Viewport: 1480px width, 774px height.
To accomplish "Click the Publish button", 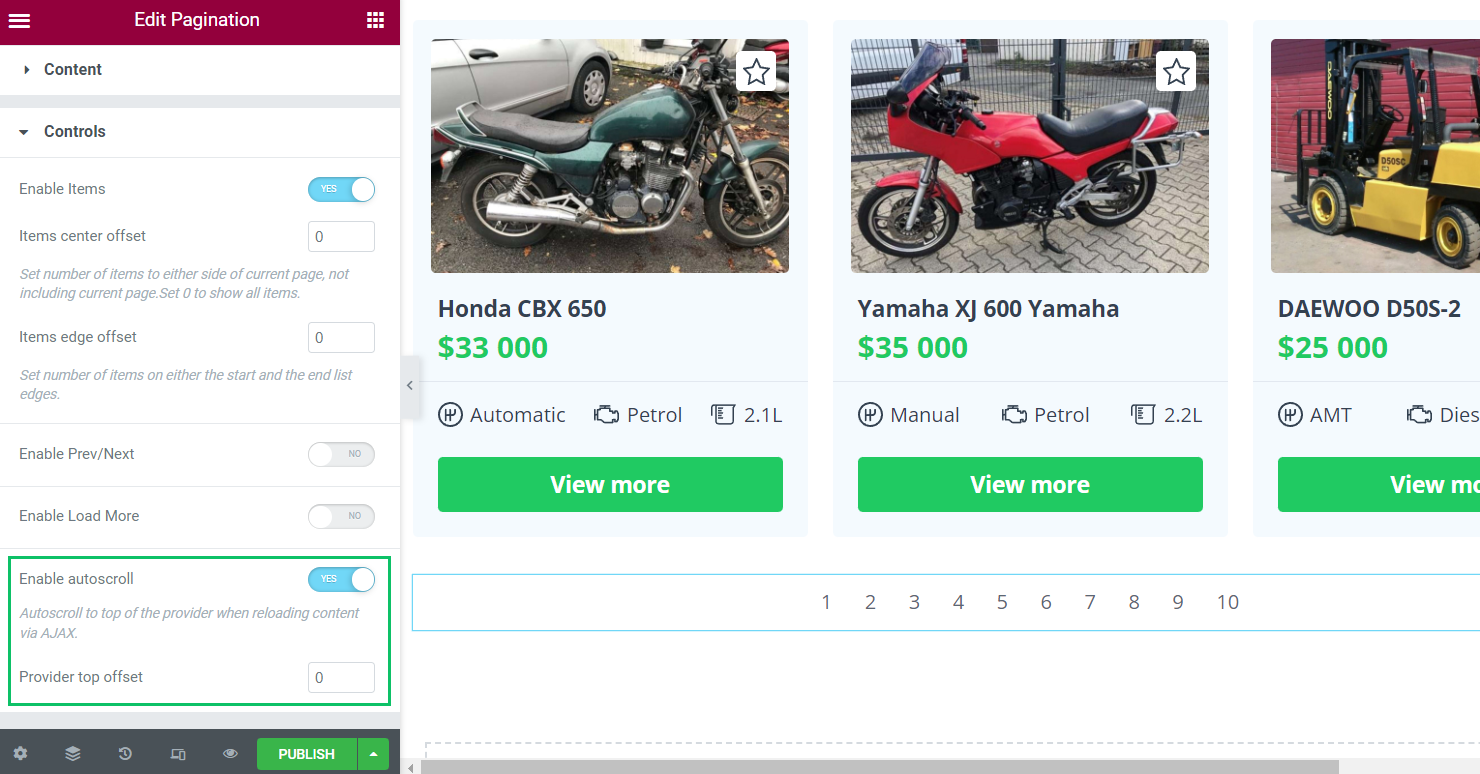I will point(307,754).
